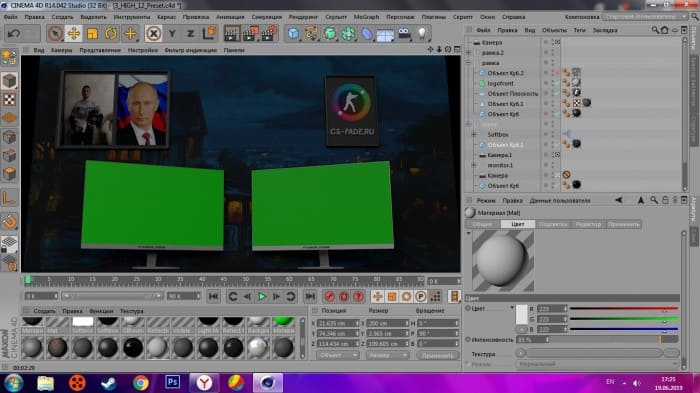
Task: Toggle X axis lock
Action: click(x=153, y=33)
